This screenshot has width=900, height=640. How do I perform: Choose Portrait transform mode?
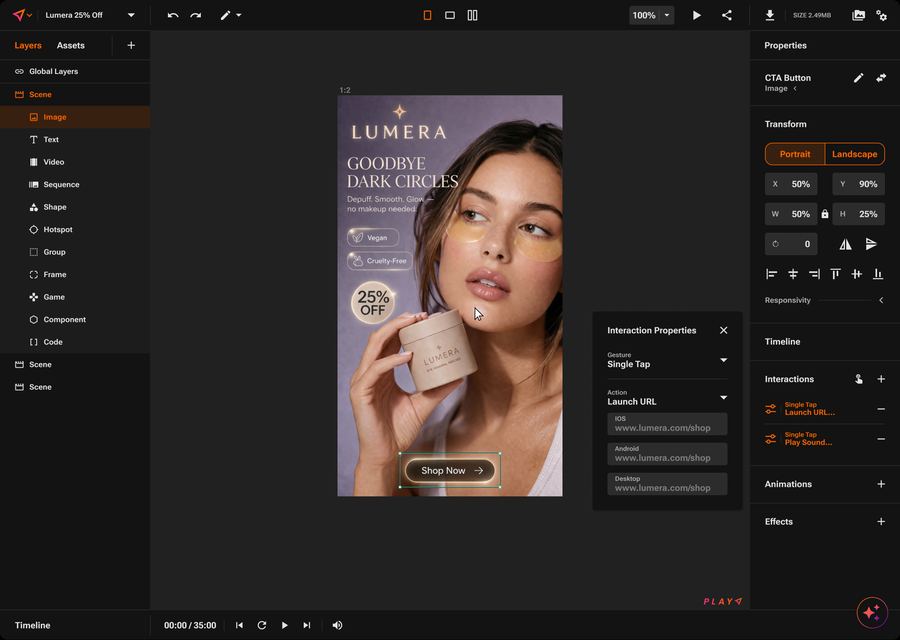click(795, 154)
